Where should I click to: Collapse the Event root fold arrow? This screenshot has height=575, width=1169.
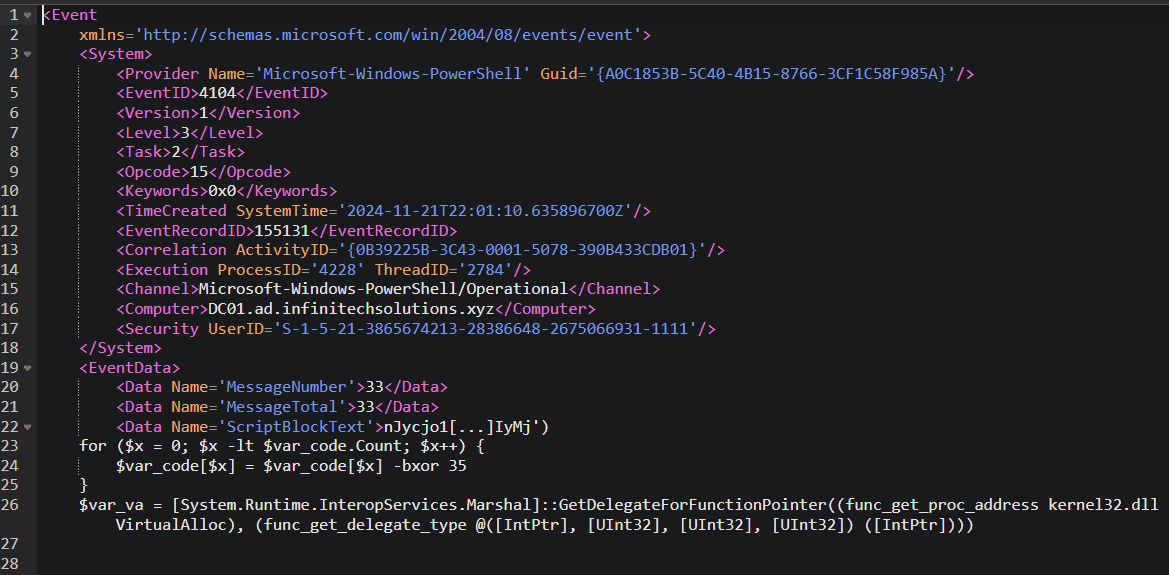click(28, 15)
